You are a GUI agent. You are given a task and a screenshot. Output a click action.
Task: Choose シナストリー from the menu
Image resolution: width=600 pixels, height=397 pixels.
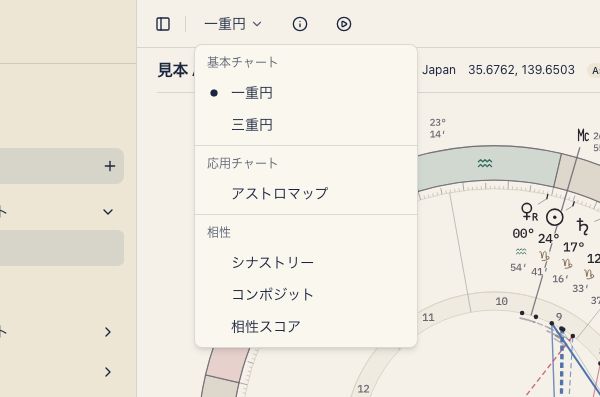point(306,263)
